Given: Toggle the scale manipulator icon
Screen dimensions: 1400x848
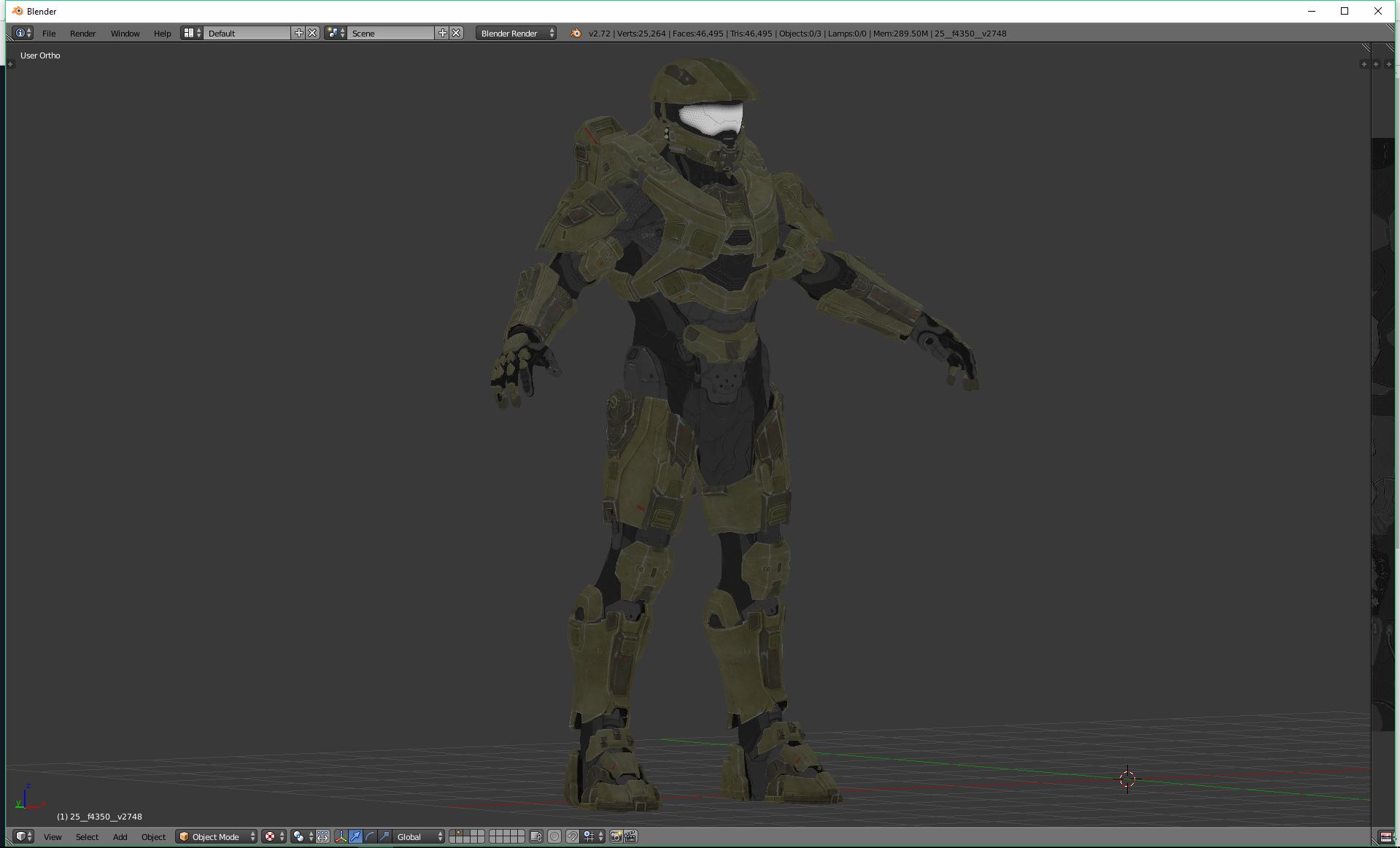Looking at the screenshot, I should 384,836.
